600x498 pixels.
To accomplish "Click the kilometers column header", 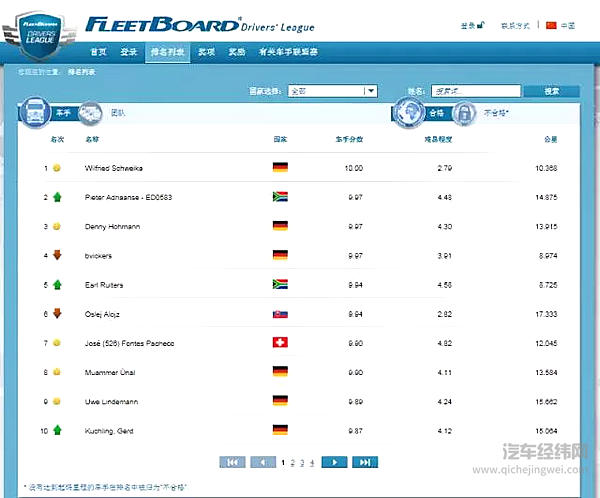I will [x=551, y=139].
